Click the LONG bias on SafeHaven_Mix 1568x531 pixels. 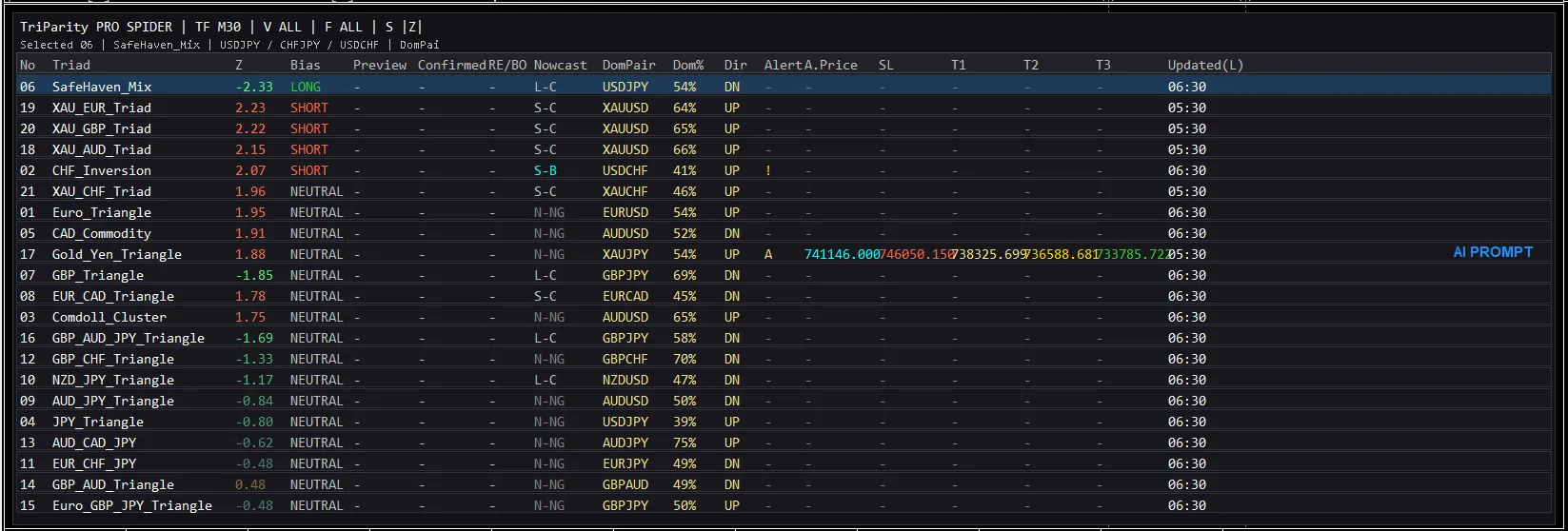pos(306,87)
